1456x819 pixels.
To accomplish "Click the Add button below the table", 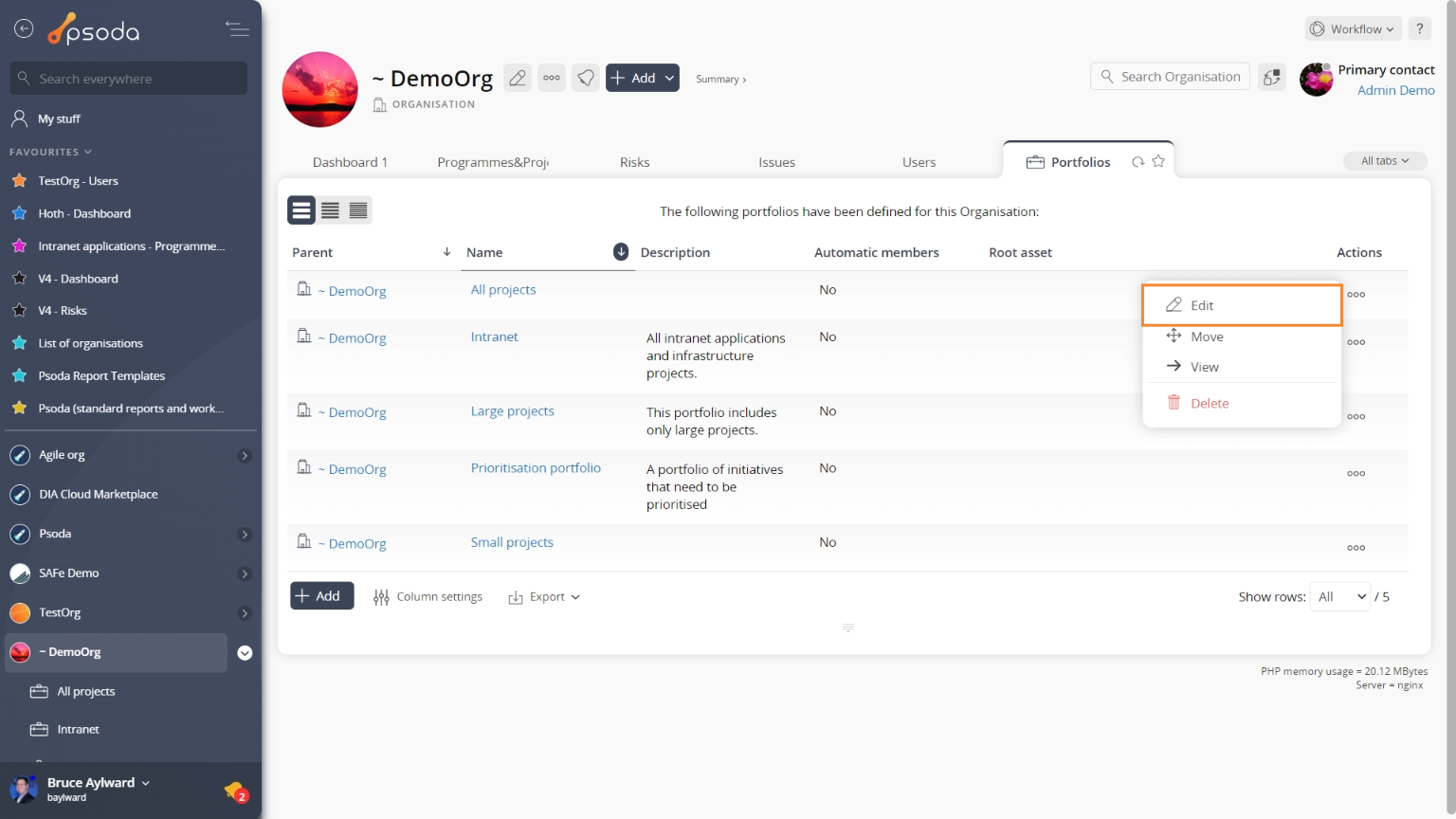I will point(321,595).
